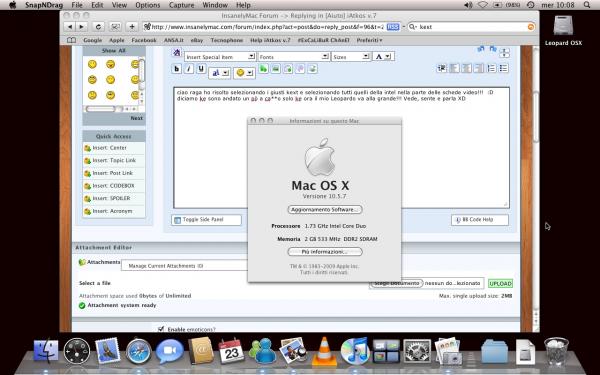The image size is (600, 375).
Task: Open the Edit menu
Action: (x=97, y=5)
